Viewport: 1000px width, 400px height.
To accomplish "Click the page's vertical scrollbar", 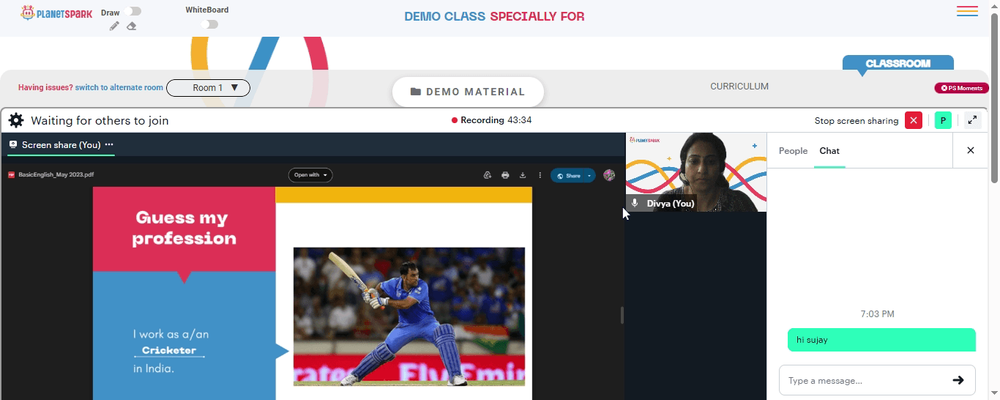I will coord(994,96).
